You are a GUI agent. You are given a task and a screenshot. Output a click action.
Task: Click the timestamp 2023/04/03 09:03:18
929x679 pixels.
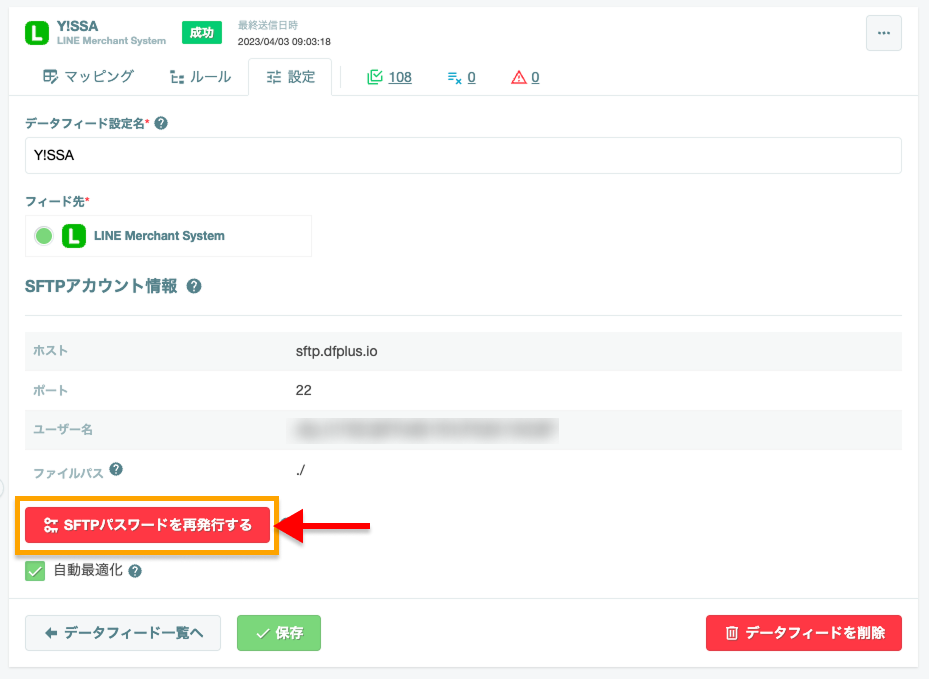[284, 41]
